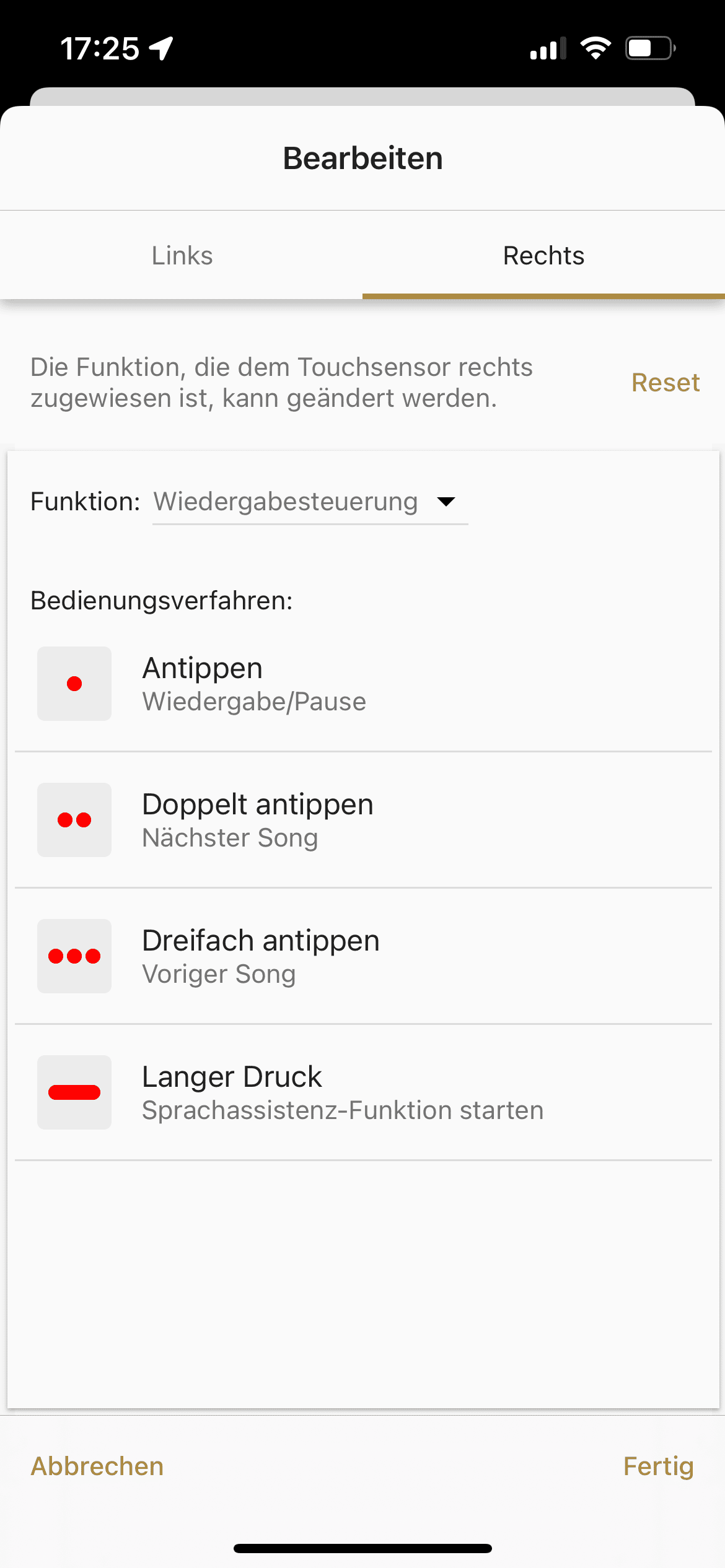This screenshot has width=725, height=1568.
Task: Tap the cellular signal bars icon
Action: point(548,48)
